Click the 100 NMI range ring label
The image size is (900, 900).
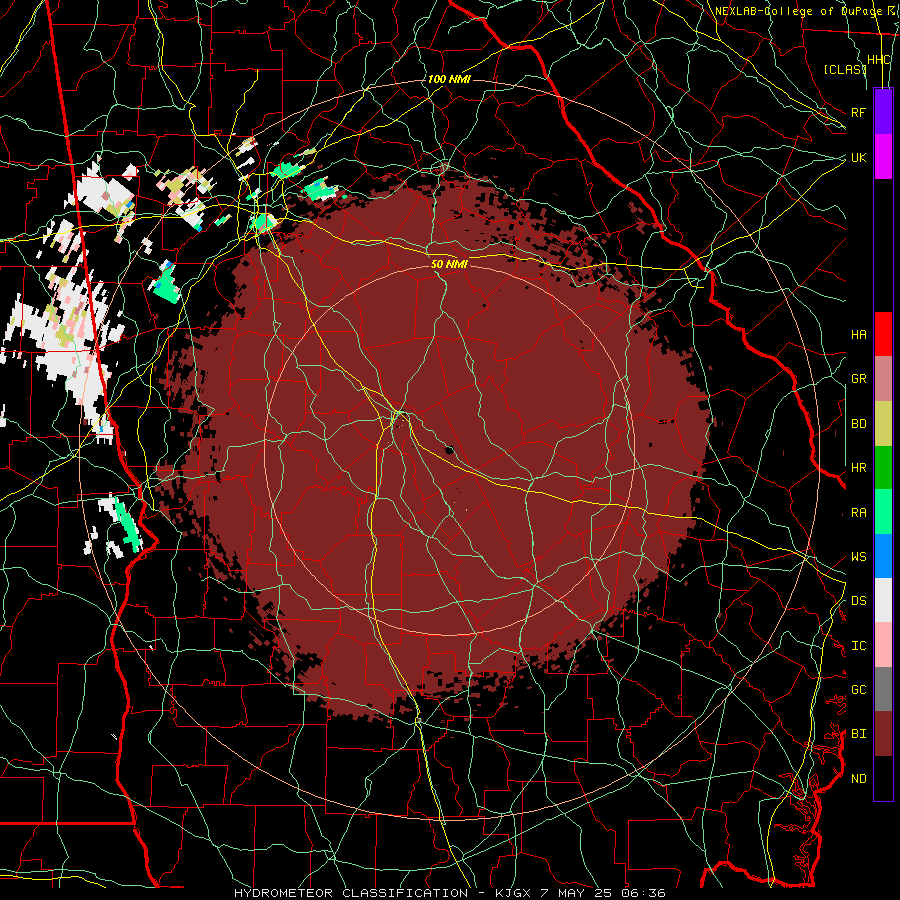449,79
